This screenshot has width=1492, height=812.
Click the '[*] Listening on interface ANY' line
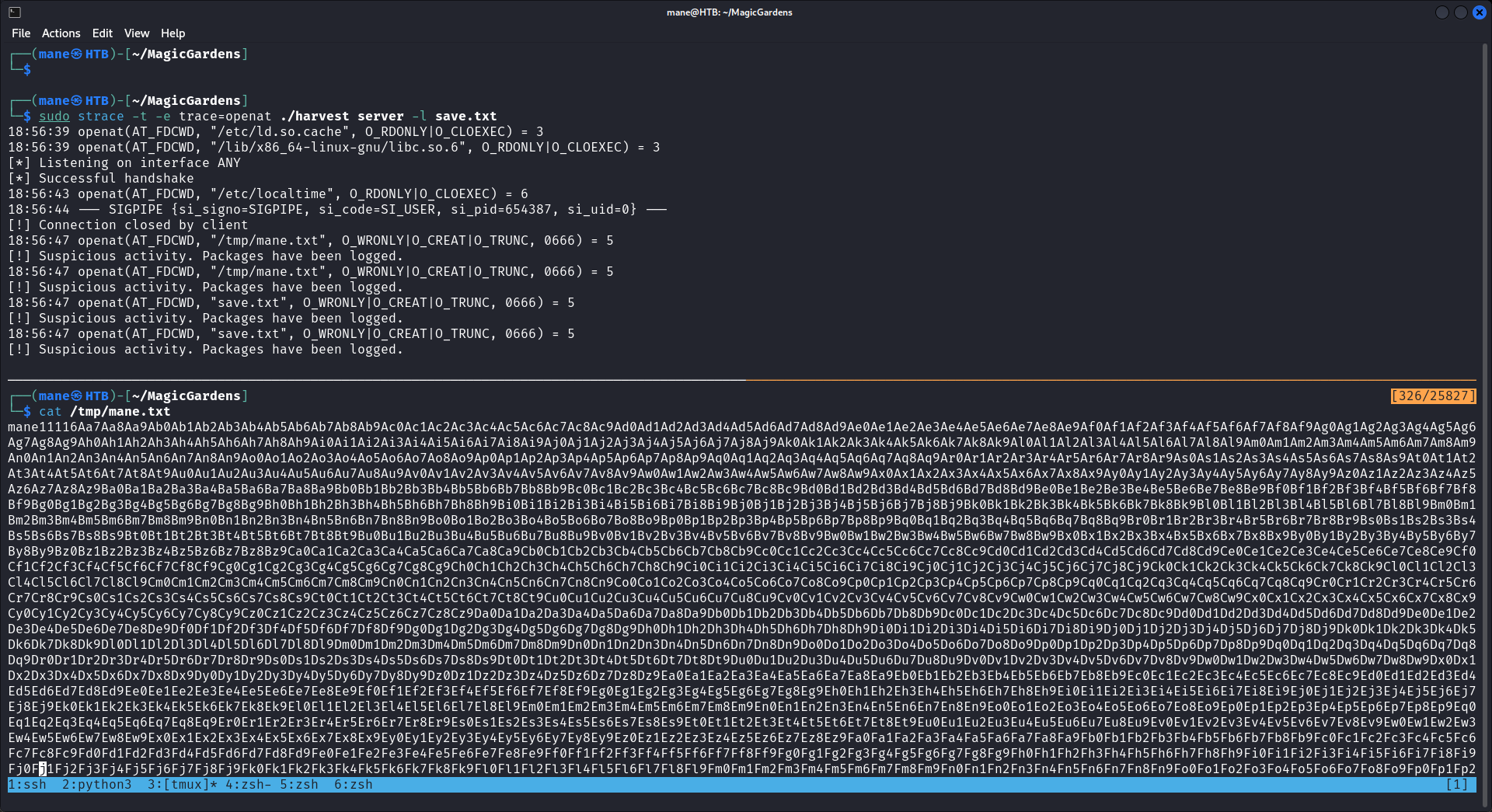tap(124, 163)
